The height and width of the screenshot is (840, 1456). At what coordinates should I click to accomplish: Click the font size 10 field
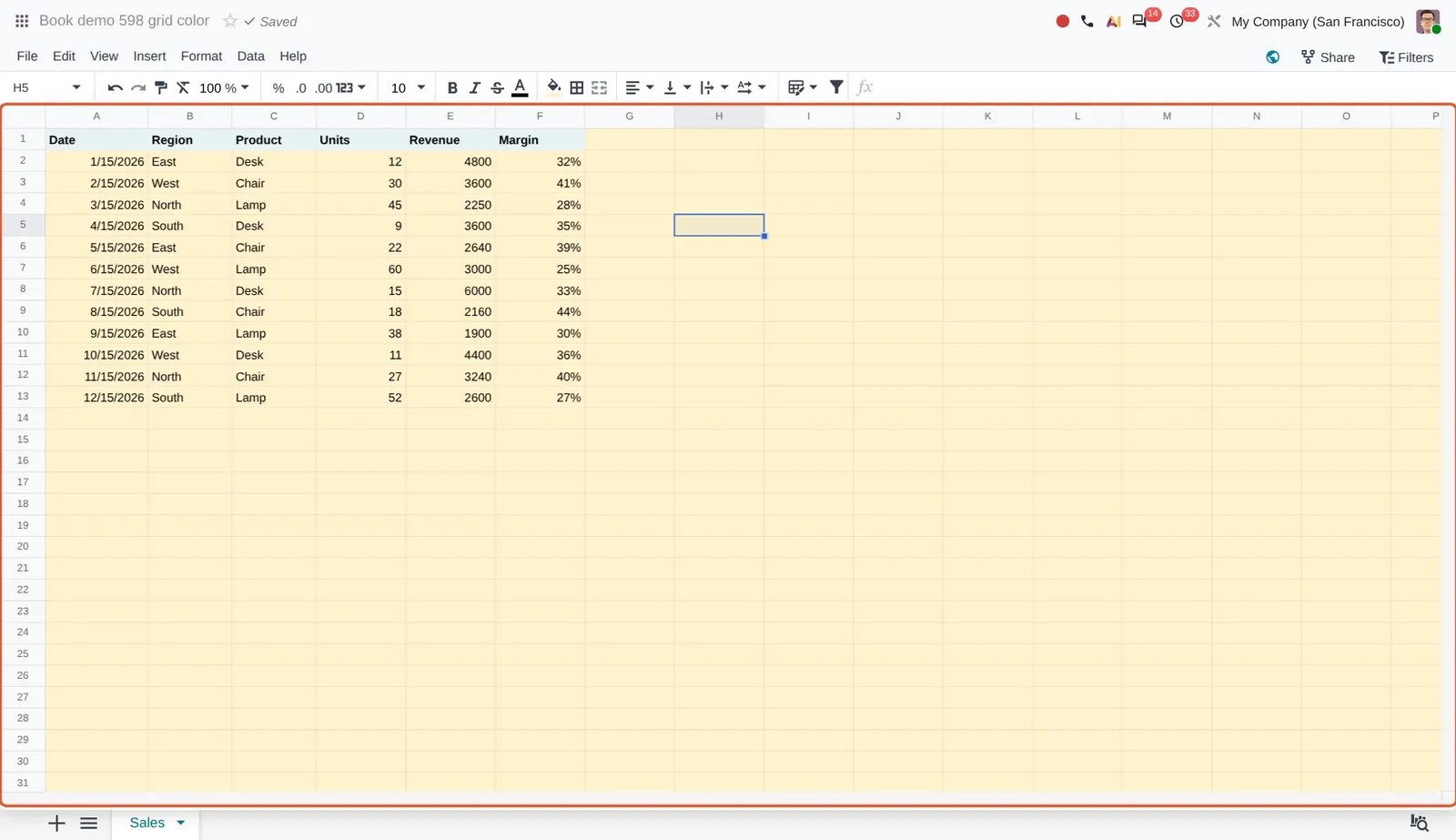[x=399, y=87]
